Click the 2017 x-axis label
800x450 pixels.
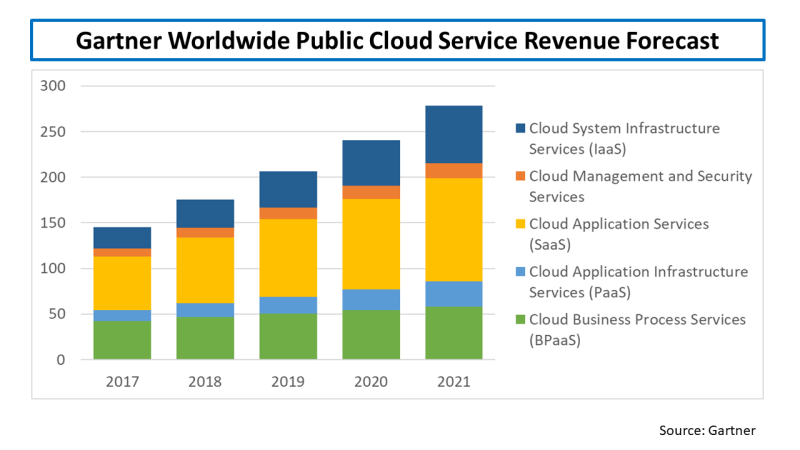[123, 381]
